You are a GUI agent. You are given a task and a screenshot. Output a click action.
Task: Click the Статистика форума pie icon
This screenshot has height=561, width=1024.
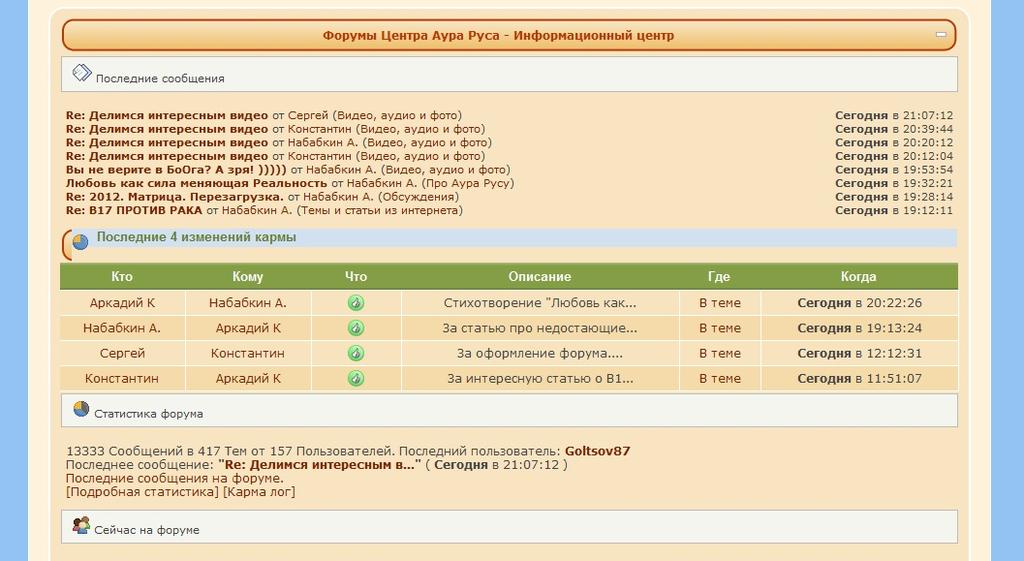(x=81, y=410)
